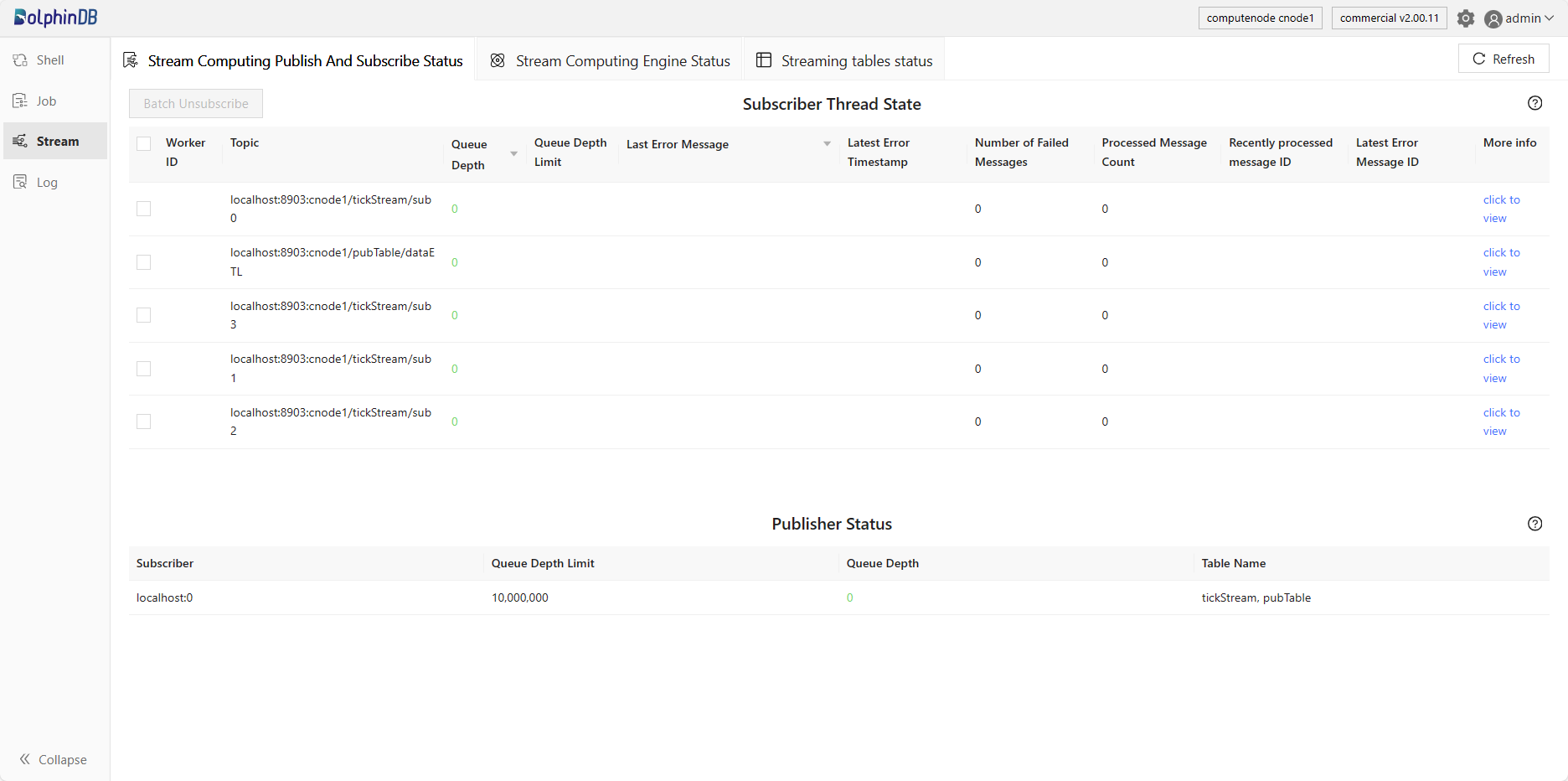Check the row for pubTable/dataETL
This screenshot has height=781, width=1568.
point(144,262)
